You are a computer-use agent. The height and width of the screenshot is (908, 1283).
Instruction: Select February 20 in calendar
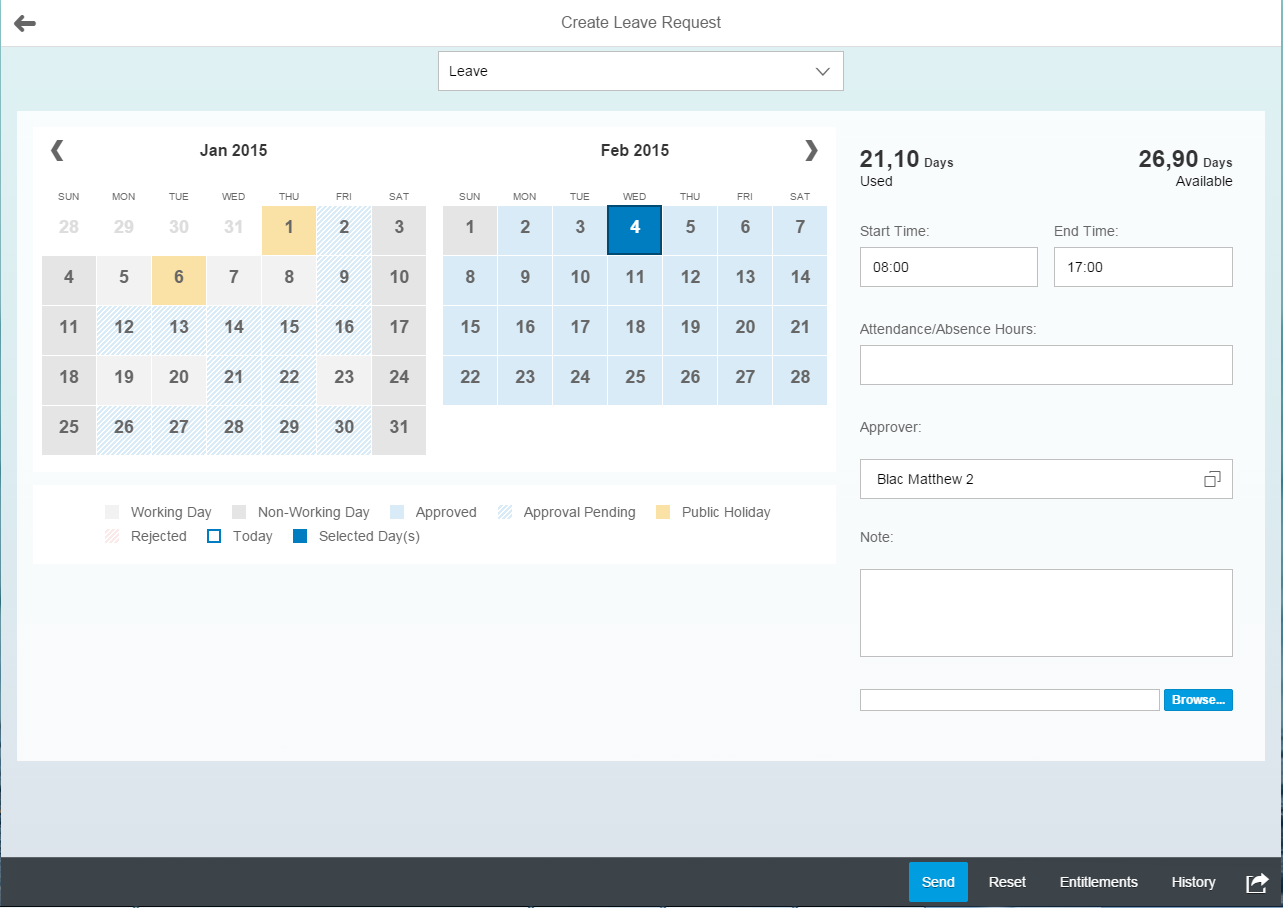[x=745, y=330]
